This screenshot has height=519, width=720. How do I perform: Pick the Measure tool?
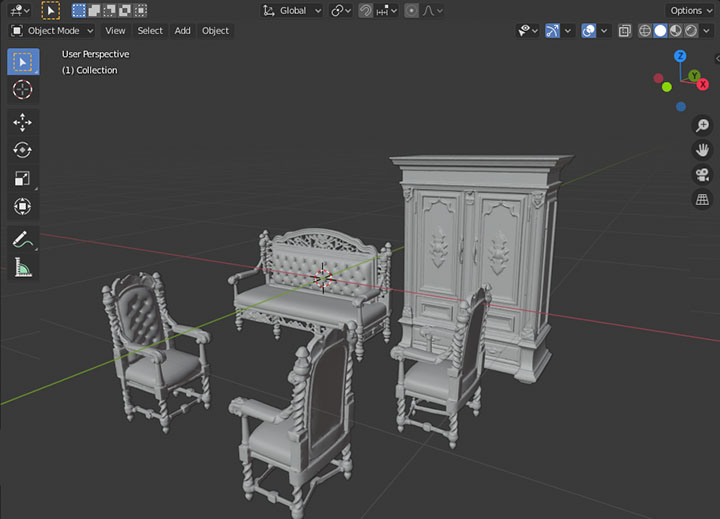pyautogui.click(x=22, y=267)
